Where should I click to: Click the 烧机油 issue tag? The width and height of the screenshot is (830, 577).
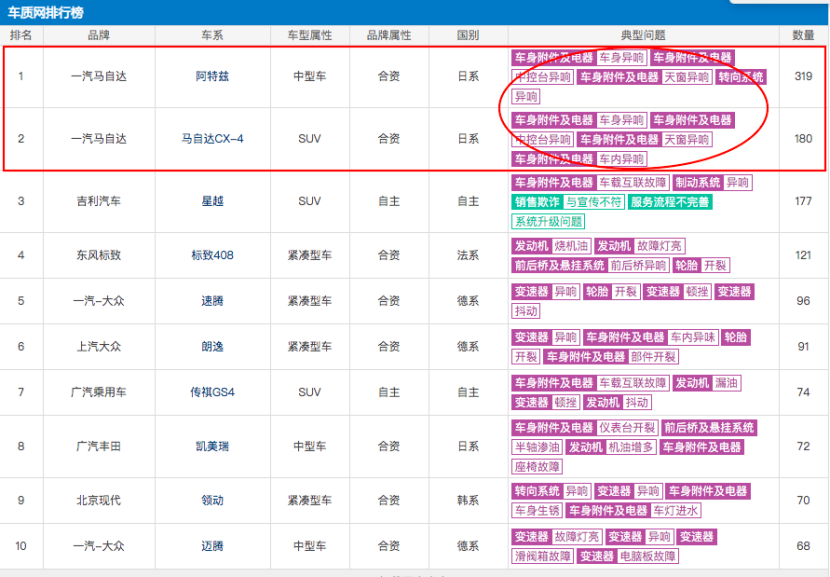click(x=572, y=246)
